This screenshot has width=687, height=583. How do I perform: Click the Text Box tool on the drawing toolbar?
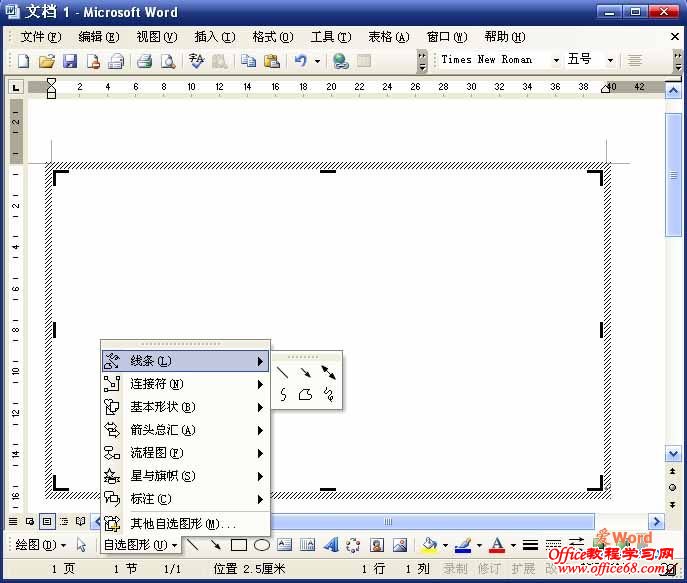[x=284, y=545]
